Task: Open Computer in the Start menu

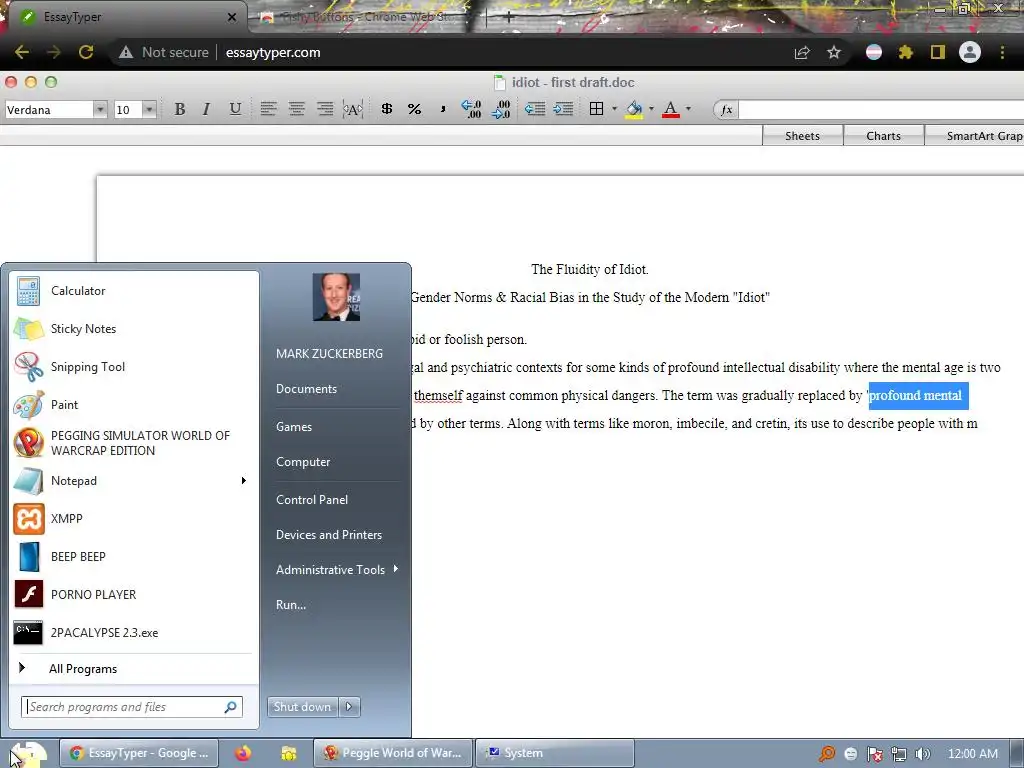Action: [303, 462]
